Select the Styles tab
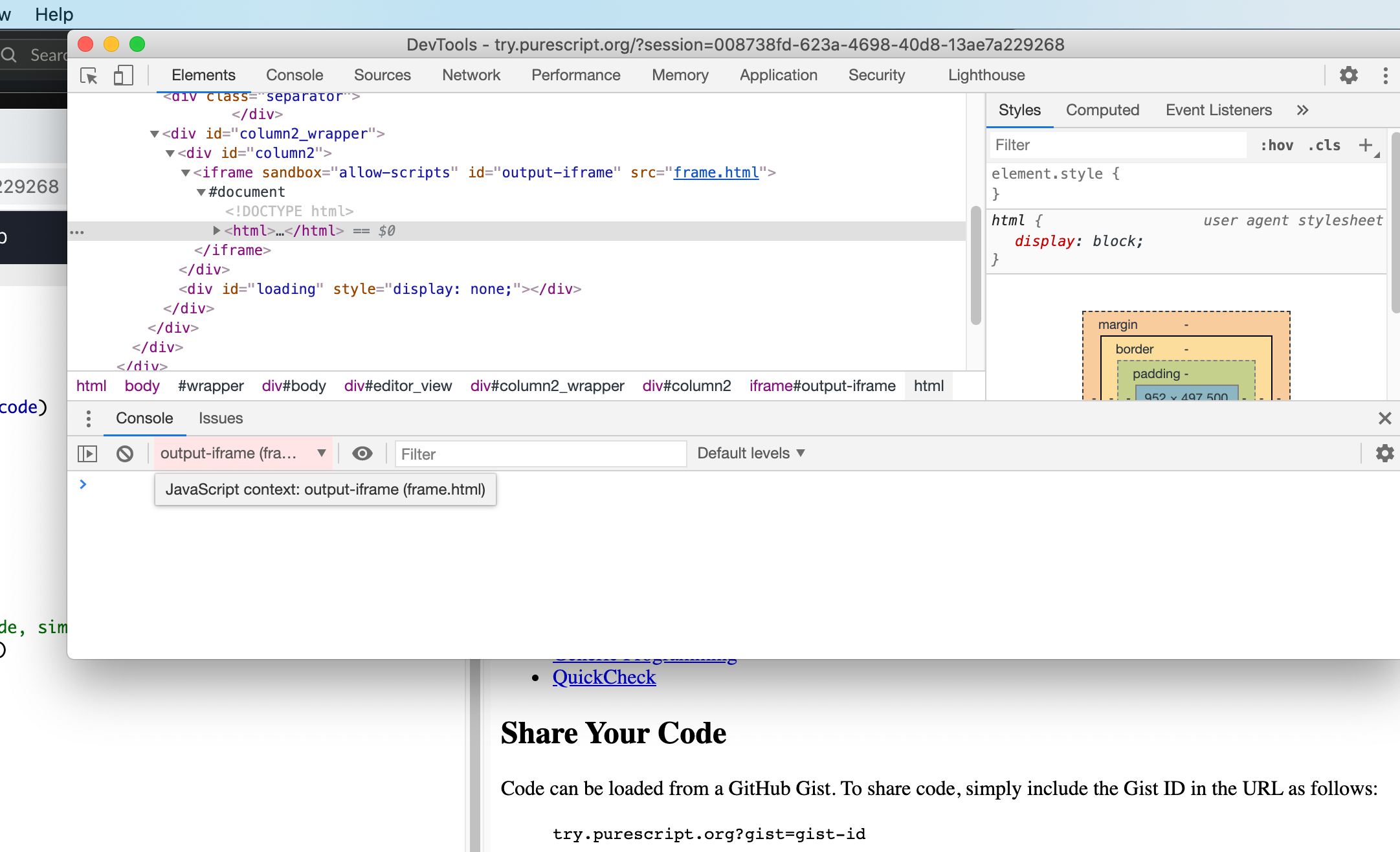 coord(1019,110)
